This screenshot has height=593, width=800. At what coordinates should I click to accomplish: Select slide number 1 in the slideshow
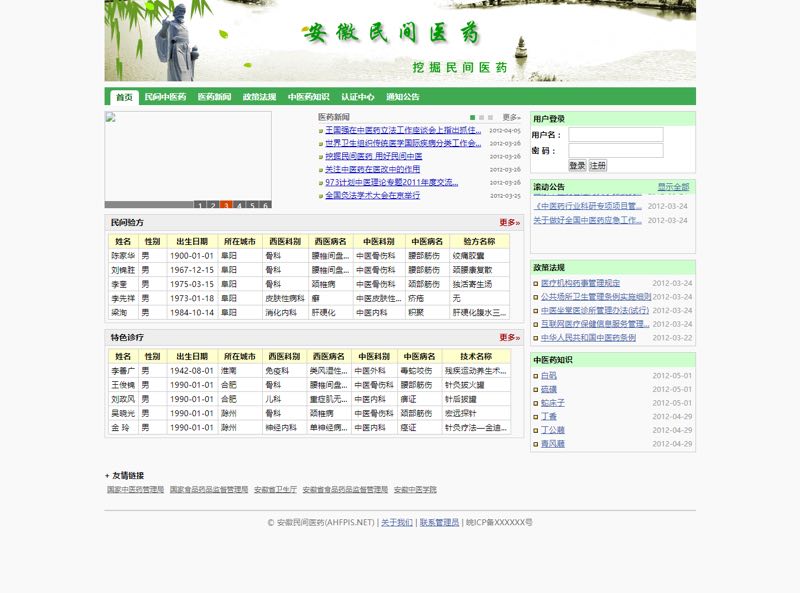[201, 205]
